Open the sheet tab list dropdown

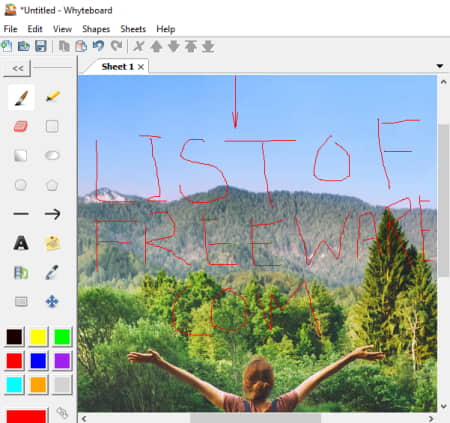tap(440, 66)
